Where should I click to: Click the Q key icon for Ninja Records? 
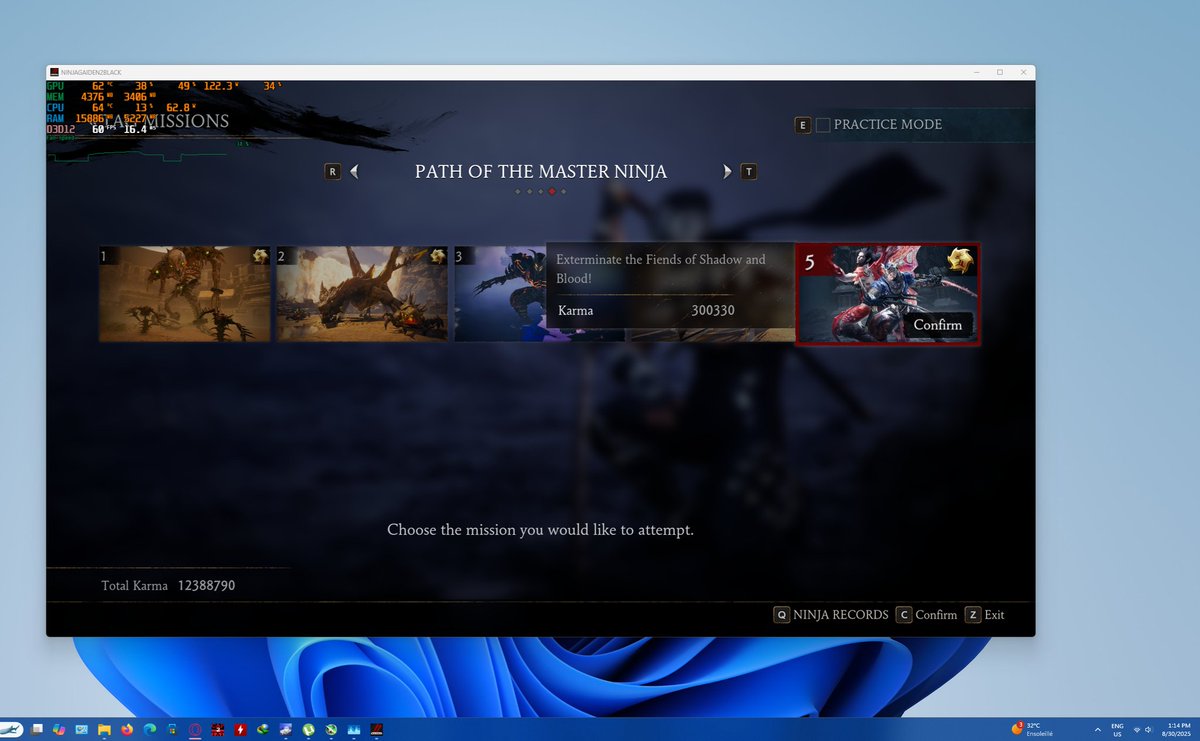click(782, 615)
